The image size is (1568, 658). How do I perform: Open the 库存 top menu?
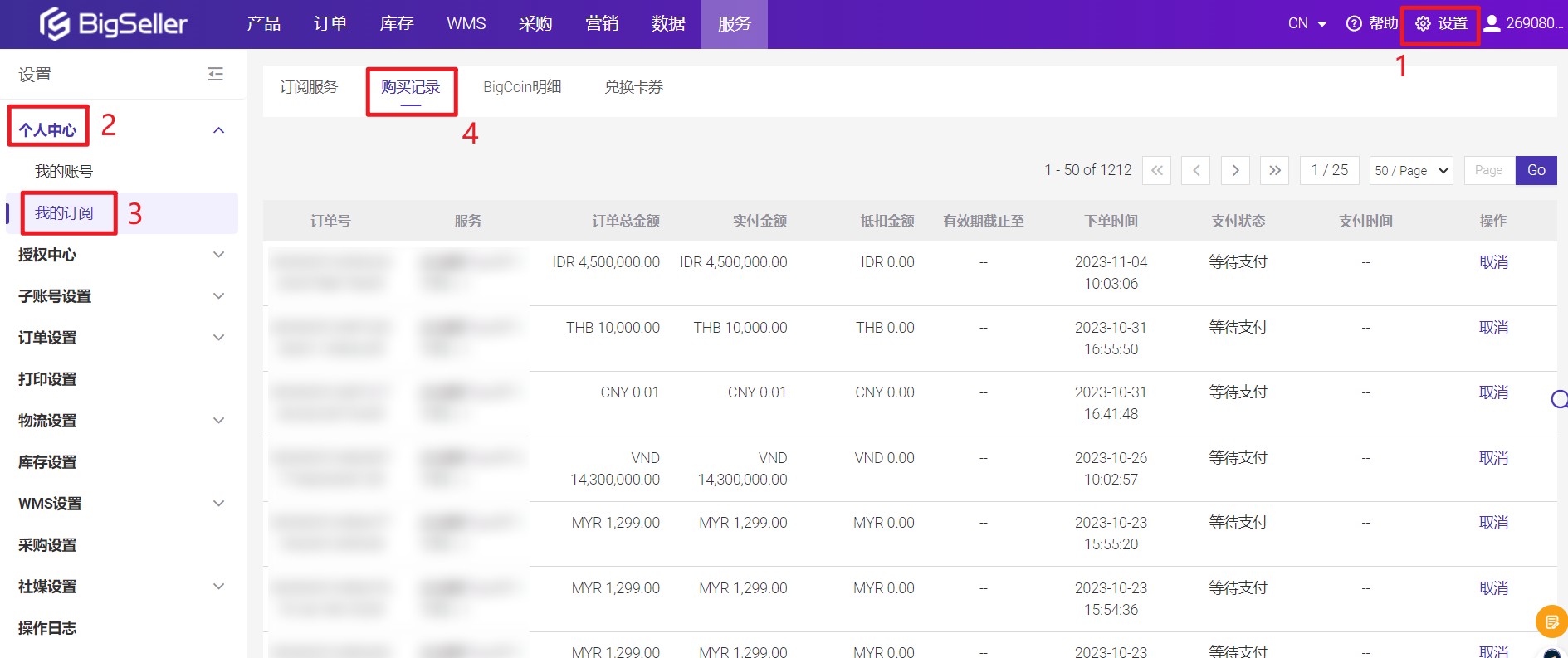pos(397,24)
